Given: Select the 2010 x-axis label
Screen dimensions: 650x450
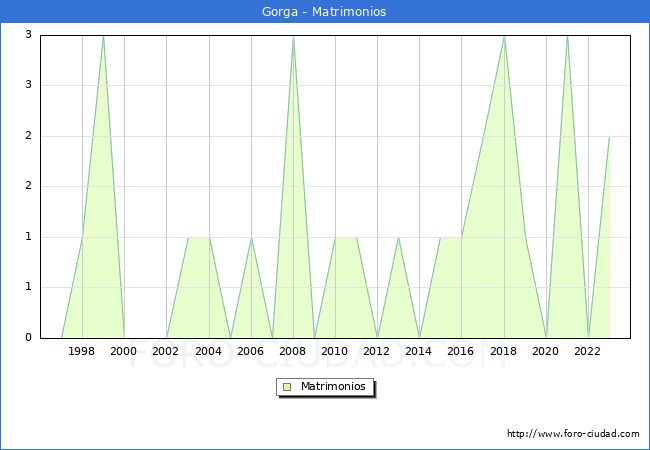Looking at the screenshot, I should pos(335,351).
